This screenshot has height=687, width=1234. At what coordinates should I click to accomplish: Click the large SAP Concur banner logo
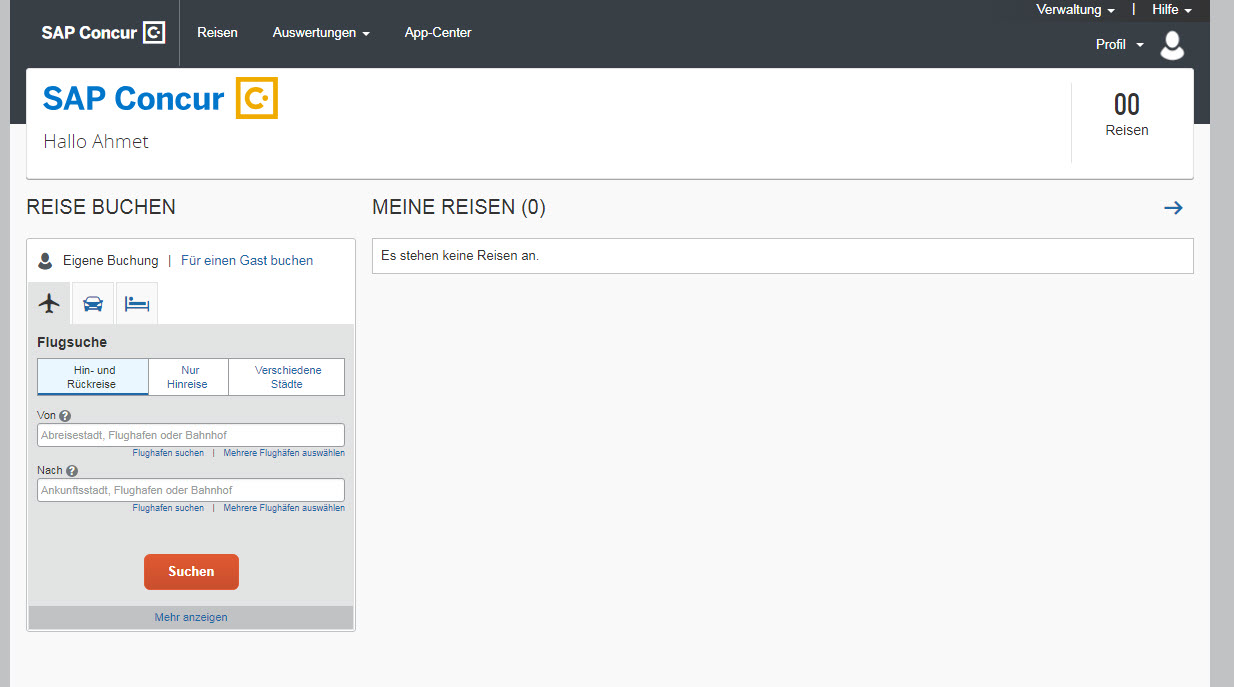(160, 98)
